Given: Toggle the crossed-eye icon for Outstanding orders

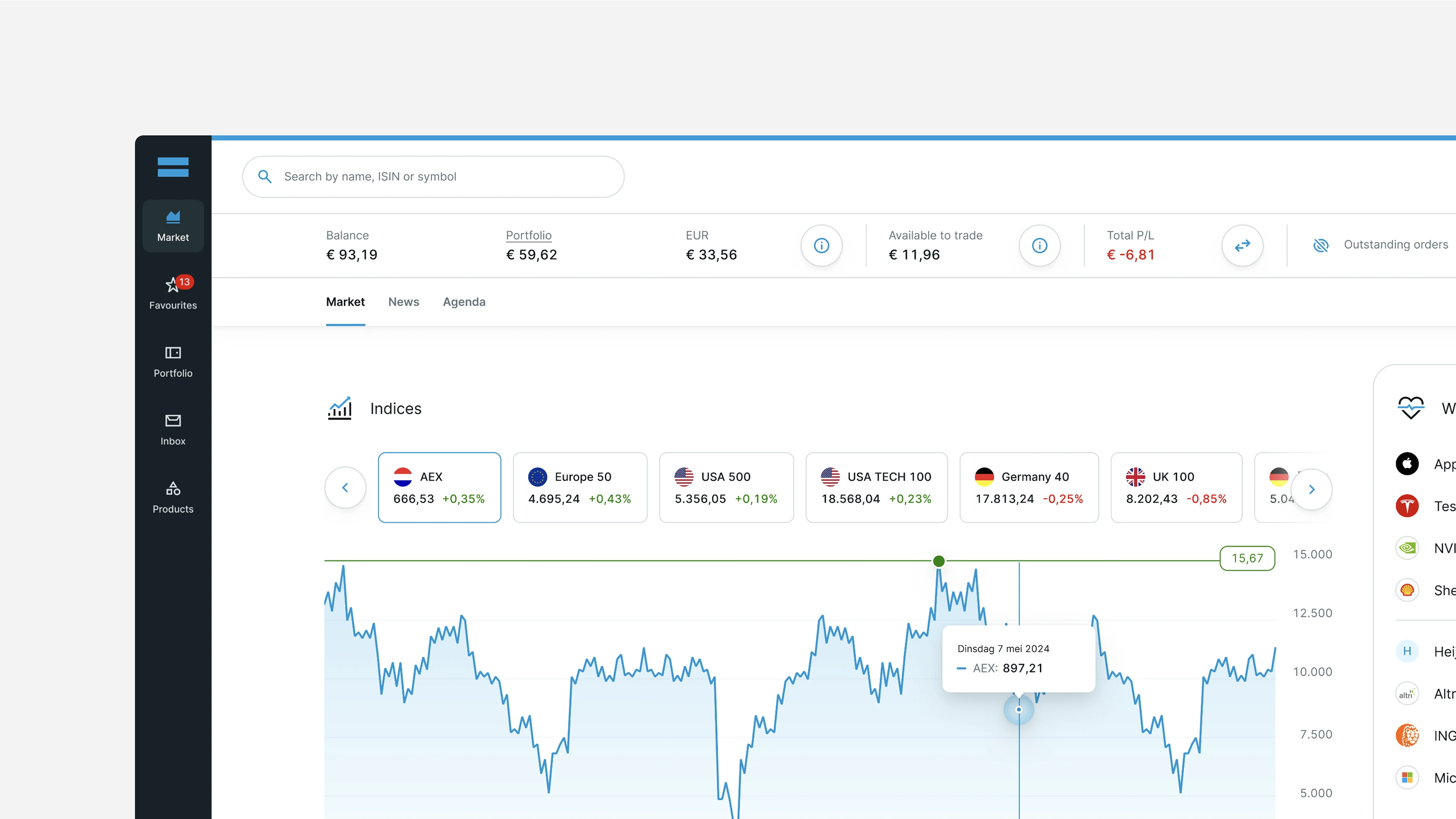Looking at the screenshot, I should [1321, 245].
